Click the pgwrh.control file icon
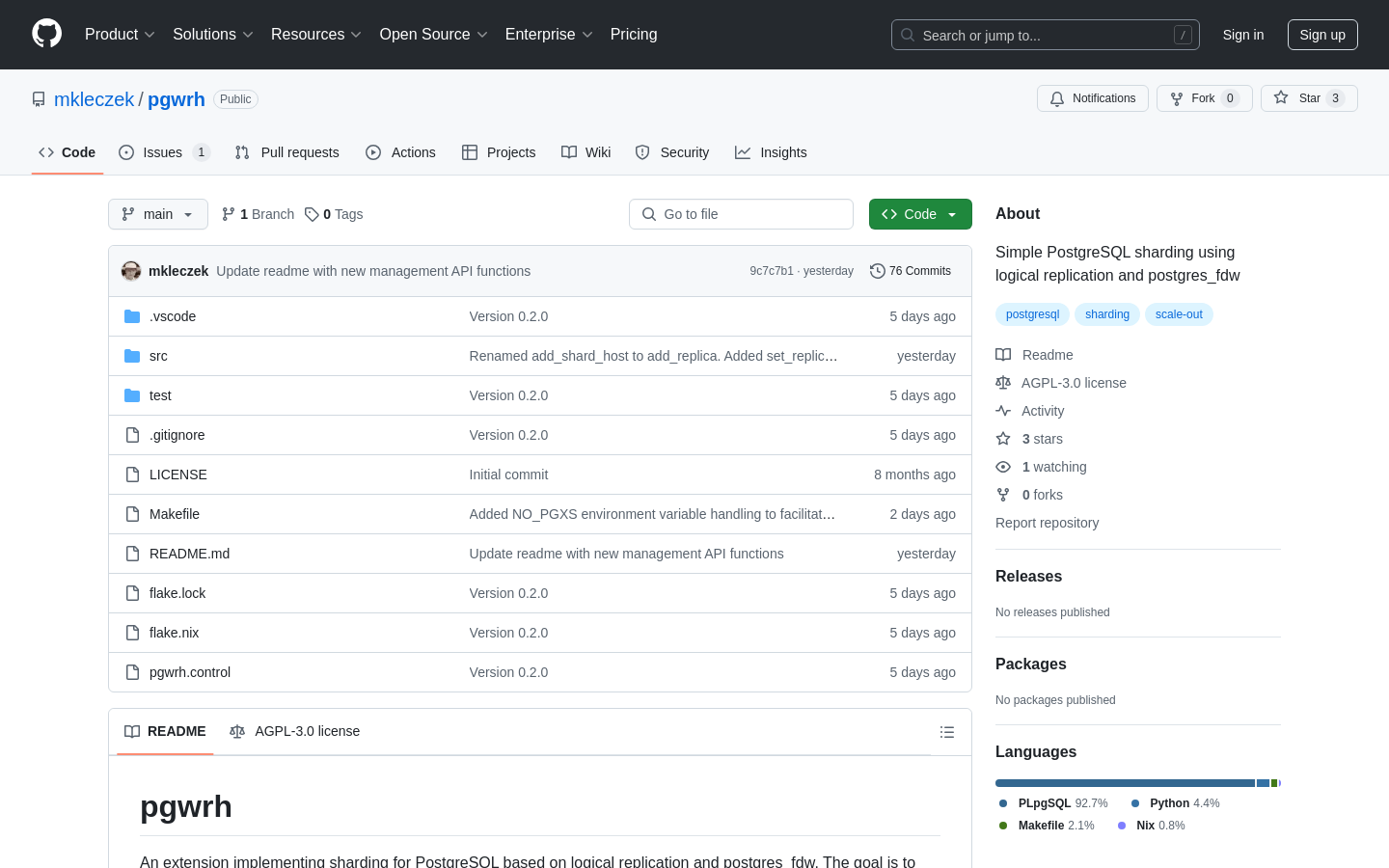This screenshot has height=868, width=1389. tap(132, 672)
